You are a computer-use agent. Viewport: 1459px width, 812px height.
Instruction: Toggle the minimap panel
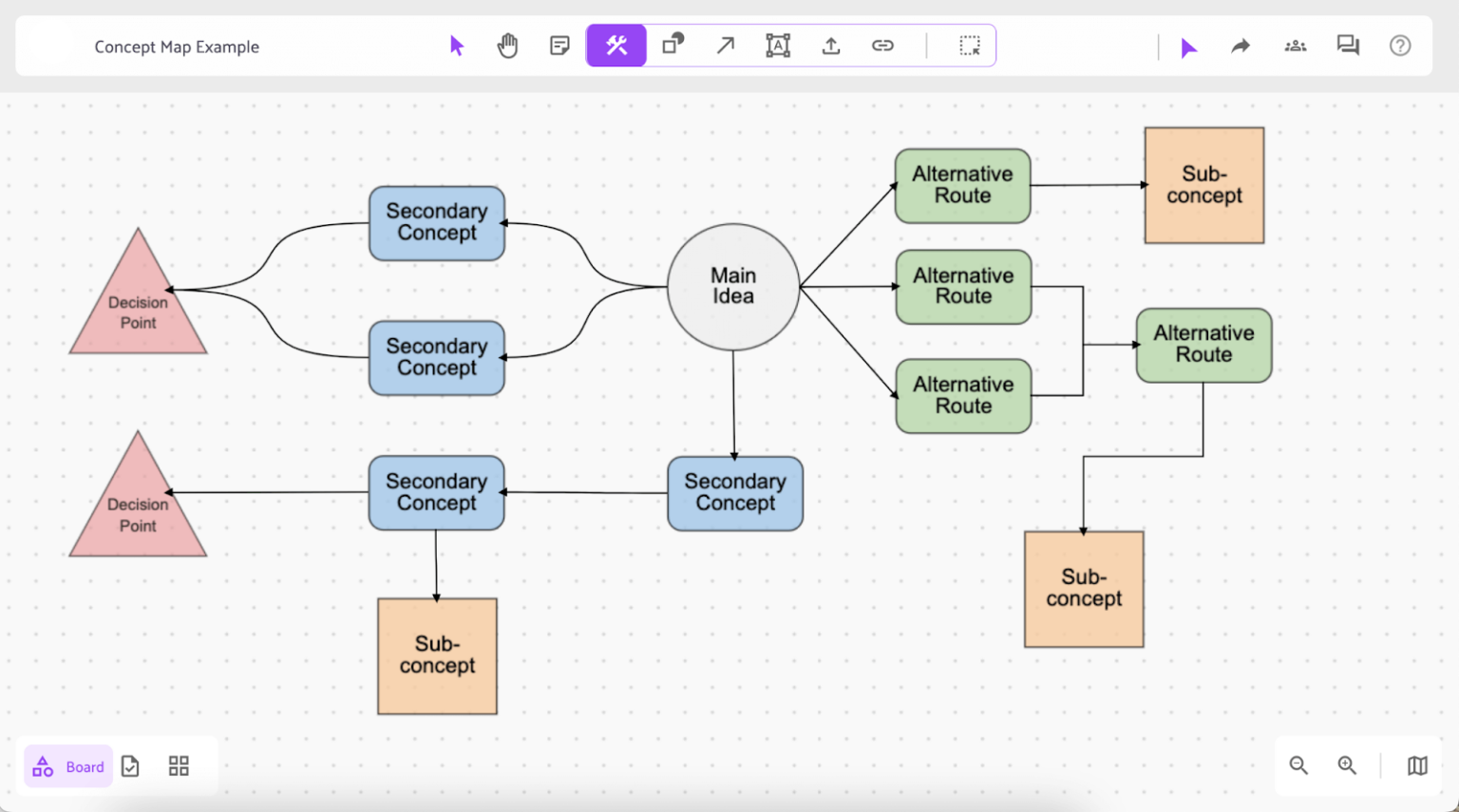click(x=1417, y=765)
